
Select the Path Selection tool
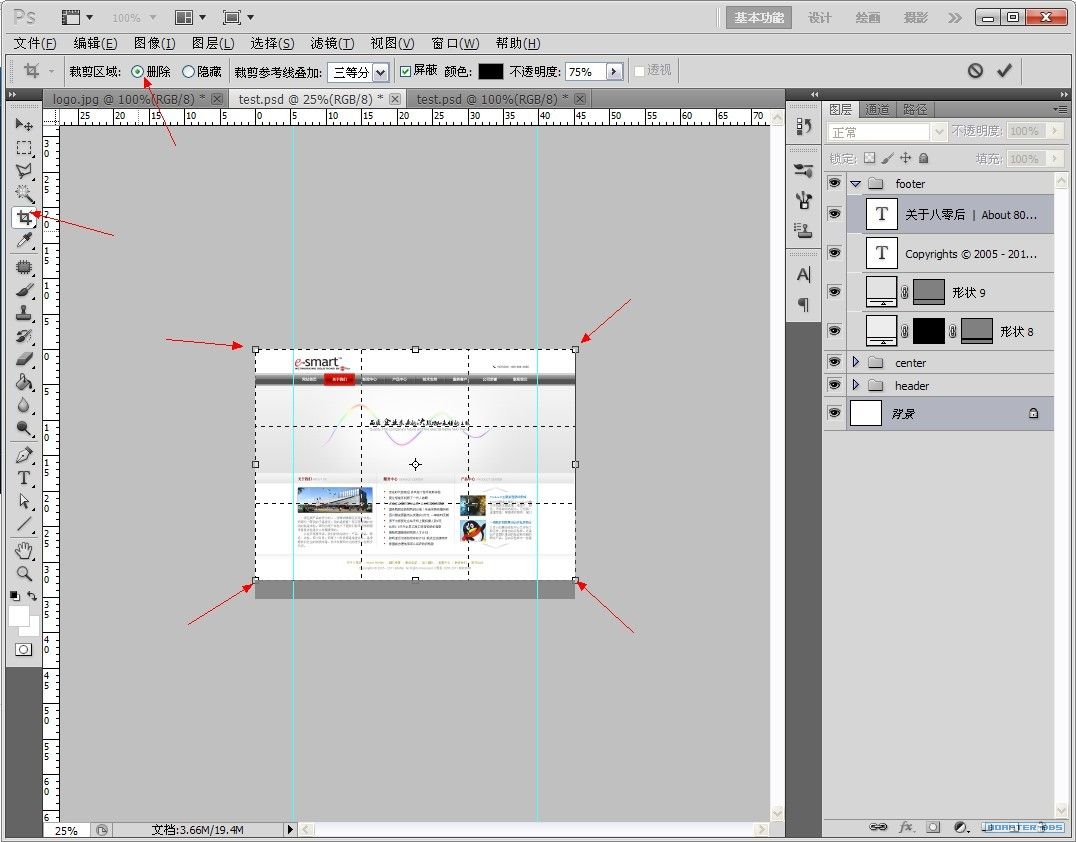tap(24, 501)
